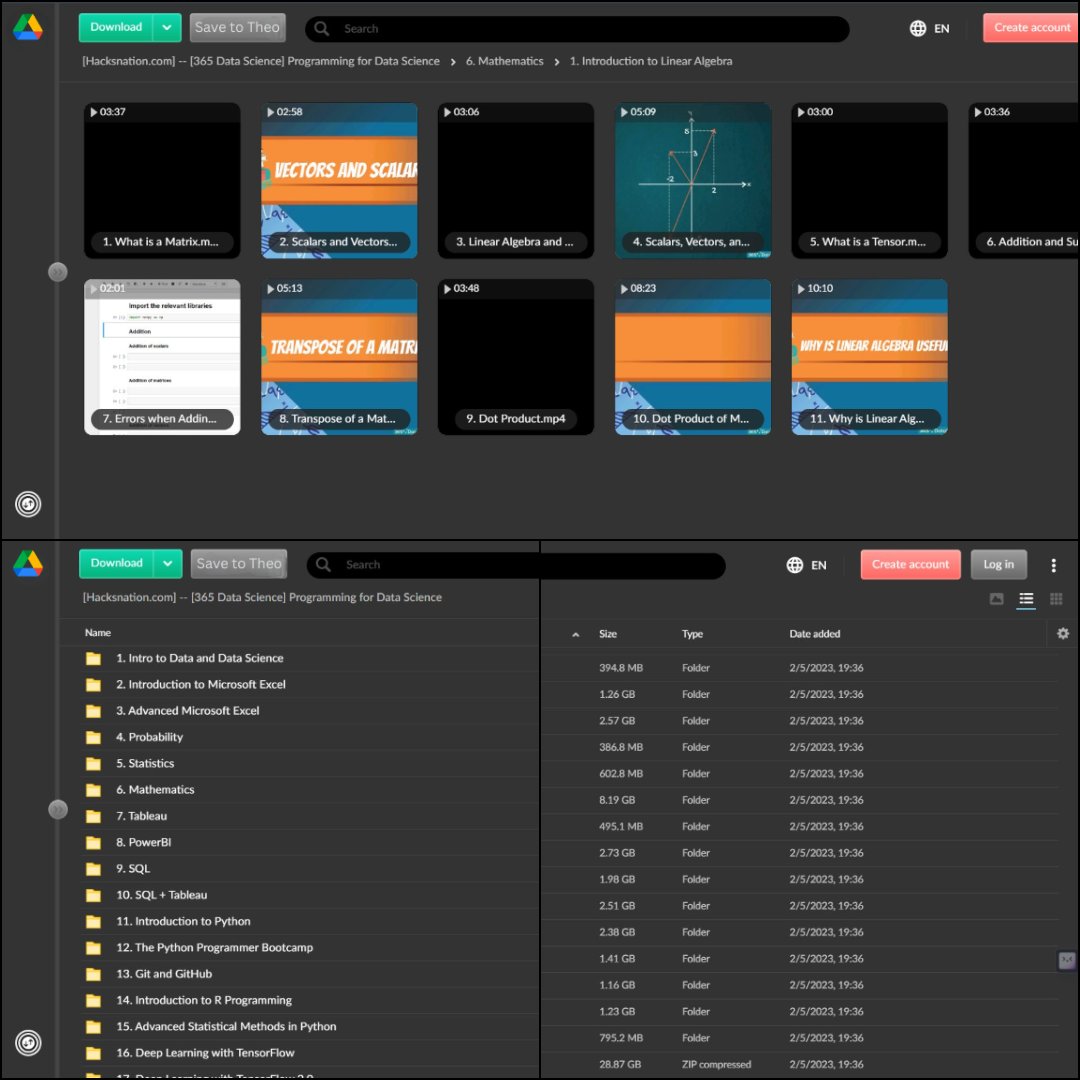Switch to the grid thumbnail view icon

(1055, 599)
